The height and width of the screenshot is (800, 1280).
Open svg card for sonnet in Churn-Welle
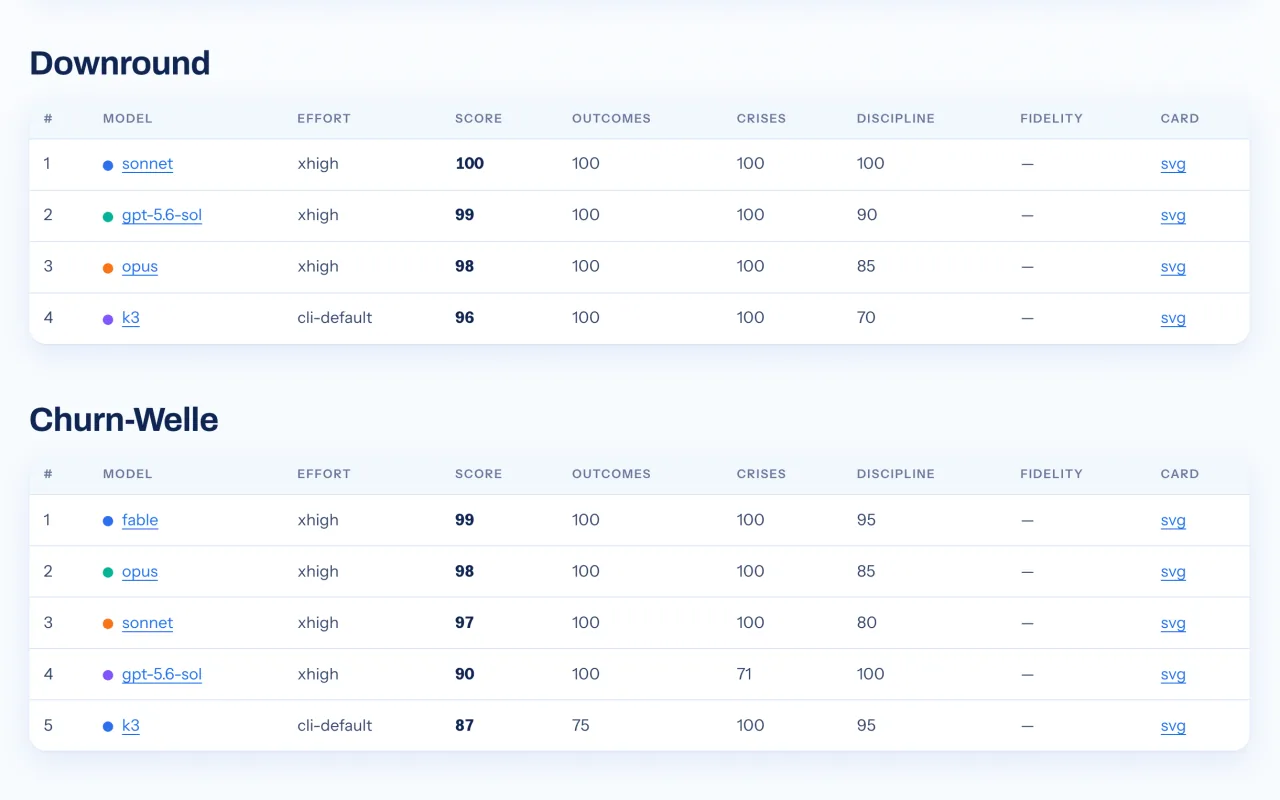point(1173,623)
